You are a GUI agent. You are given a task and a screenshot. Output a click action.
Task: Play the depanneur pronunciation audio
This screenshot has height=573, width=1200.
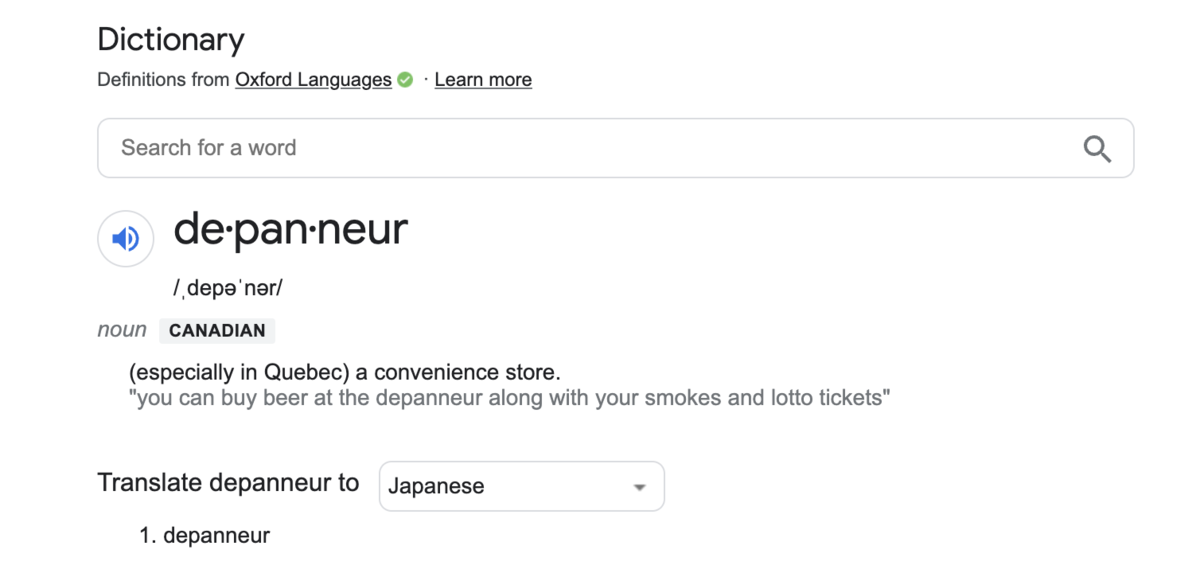pyautogui.click(x=126, y=239)
